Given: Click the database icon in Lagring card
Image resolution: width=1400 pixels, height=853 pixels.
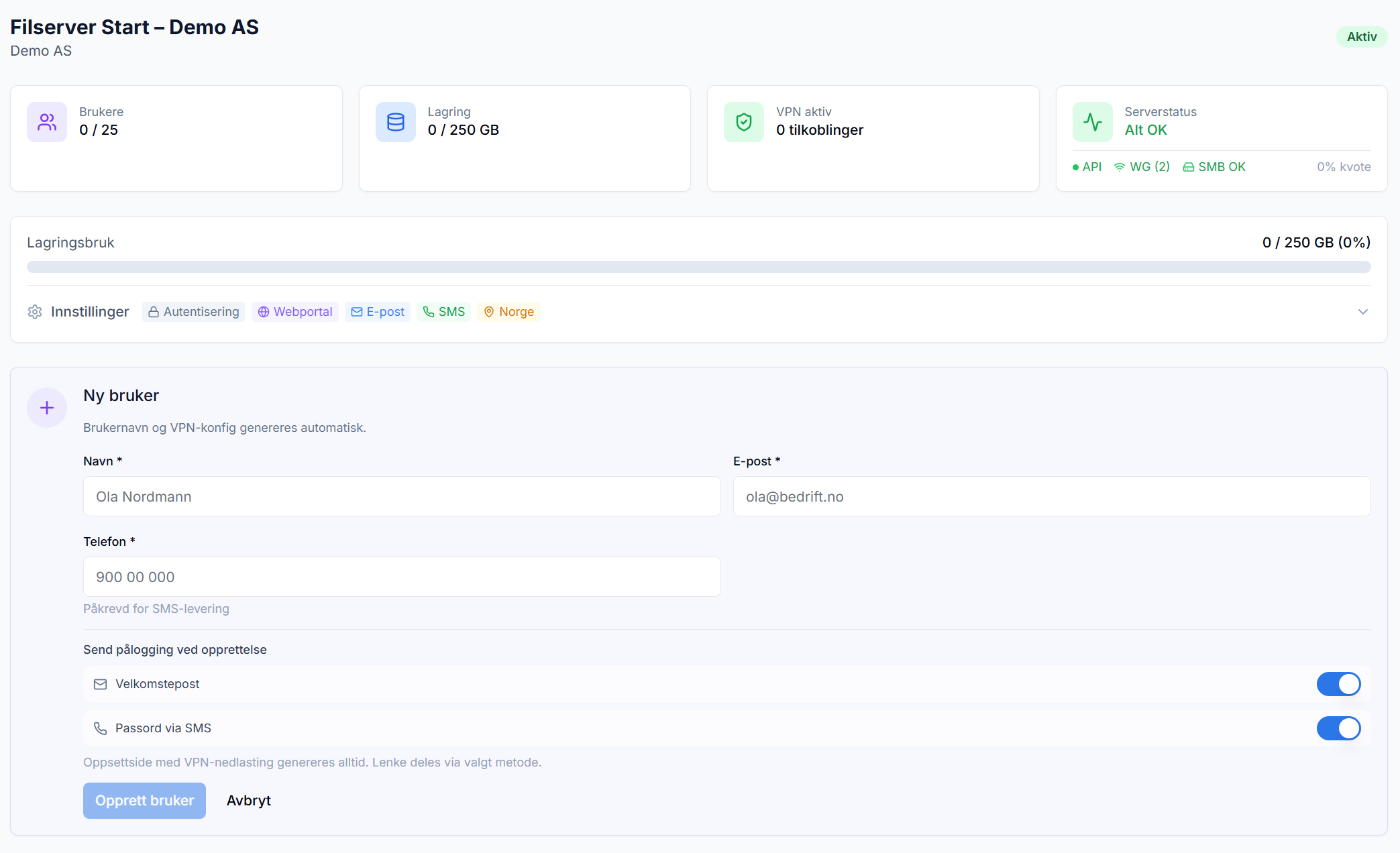Looking at the screenshot, I should click(x=396, y=122).
